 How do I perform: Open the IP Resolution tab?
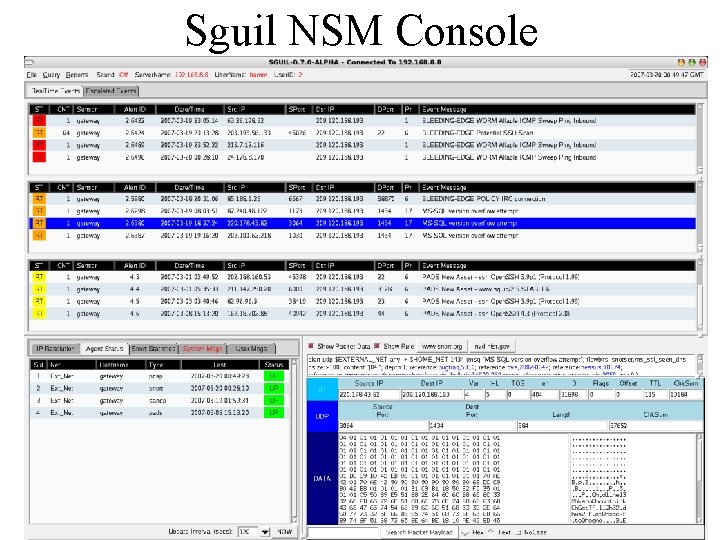(55, 349)
